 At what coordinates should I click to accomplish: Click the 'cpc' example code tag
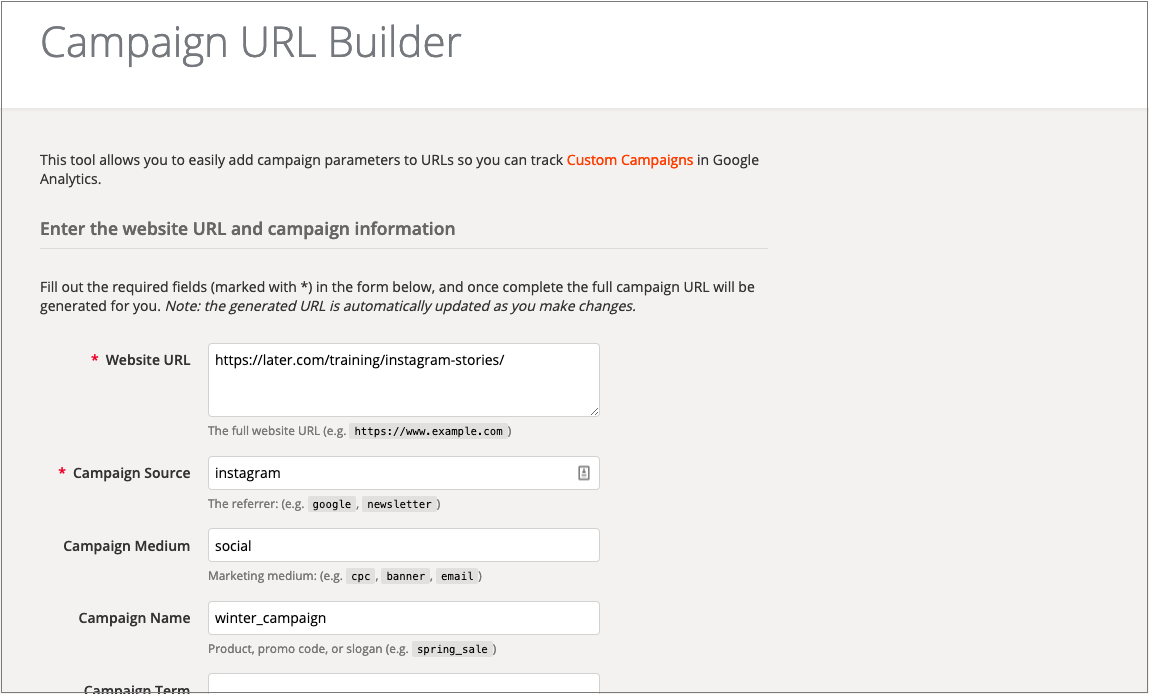point(361,576)
